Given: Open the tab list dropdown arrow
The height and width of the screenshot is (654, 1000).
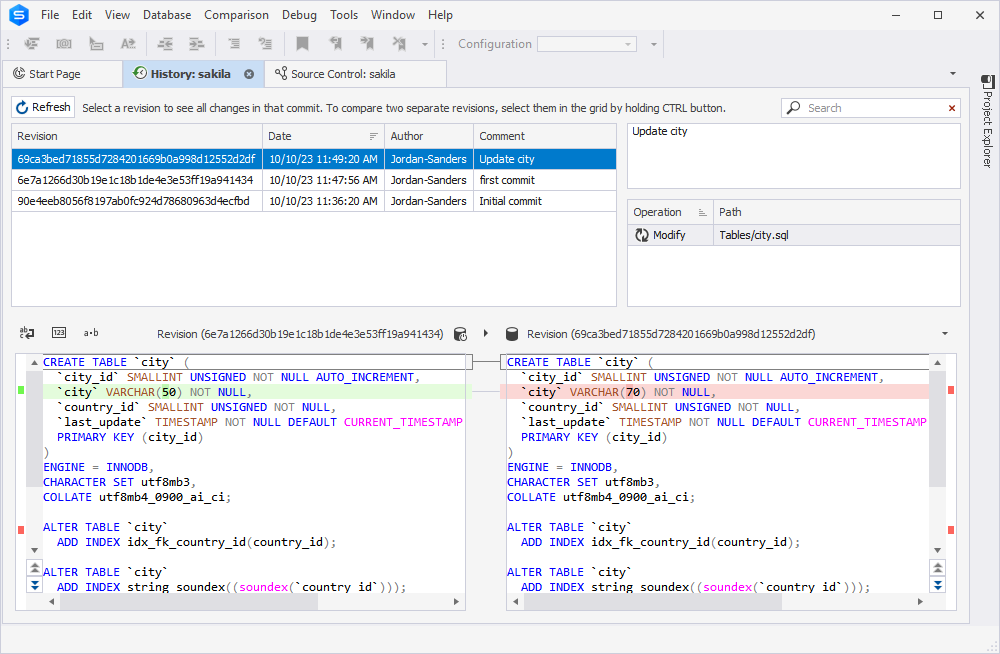Looking at the screenshot, I should [x=953, y=73].
